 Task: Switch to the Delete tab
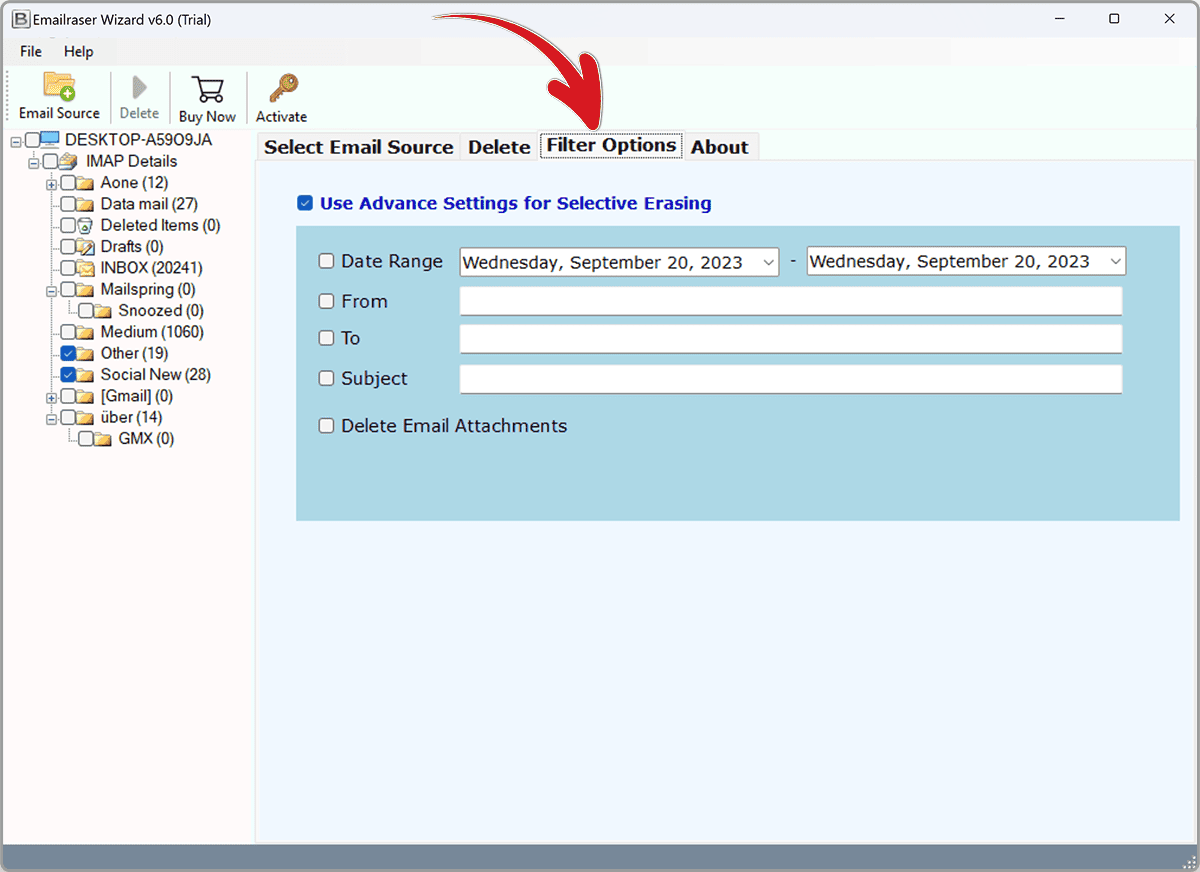click(499, 147)
